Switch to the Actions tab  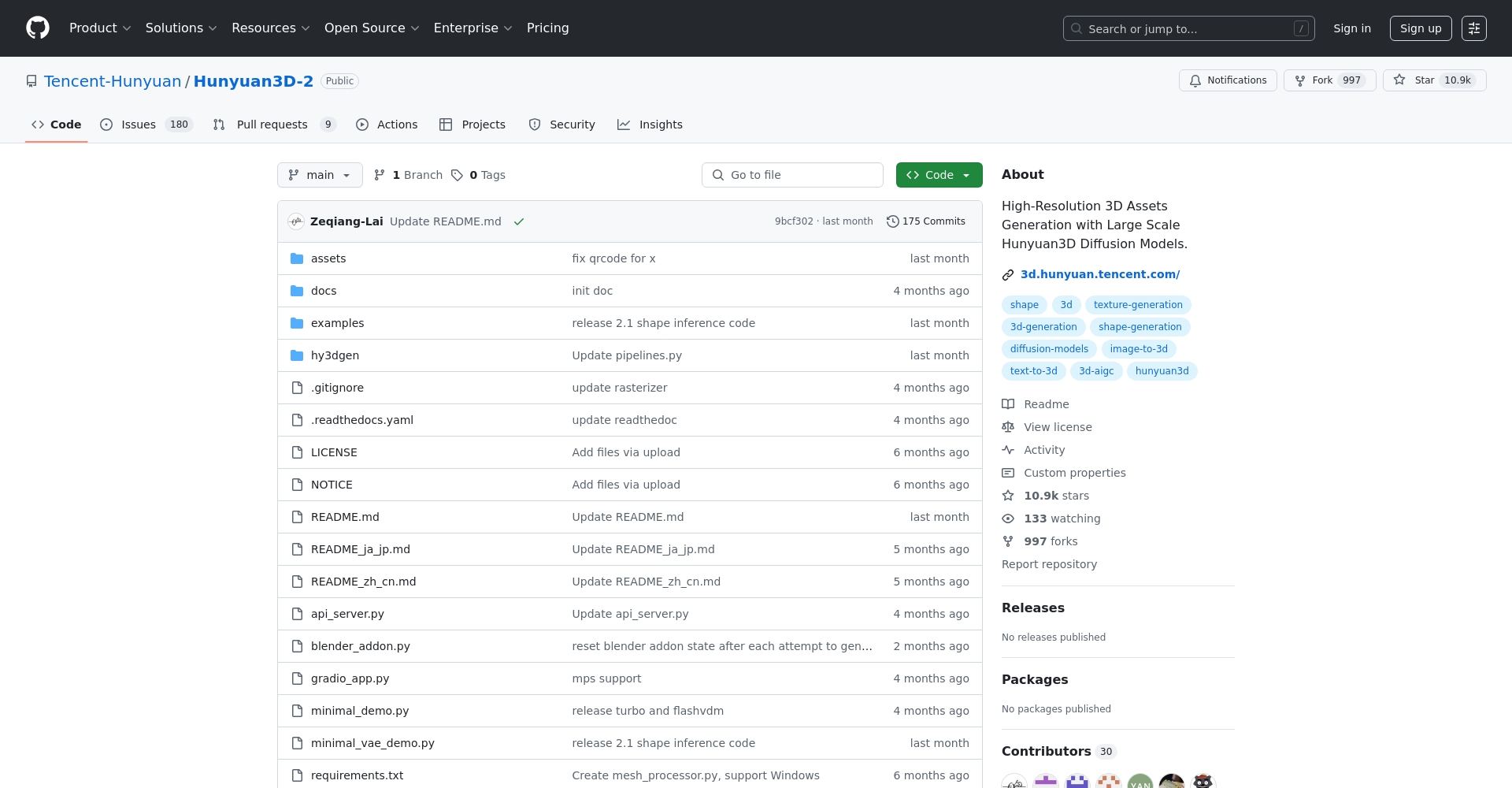pos(387,125)
